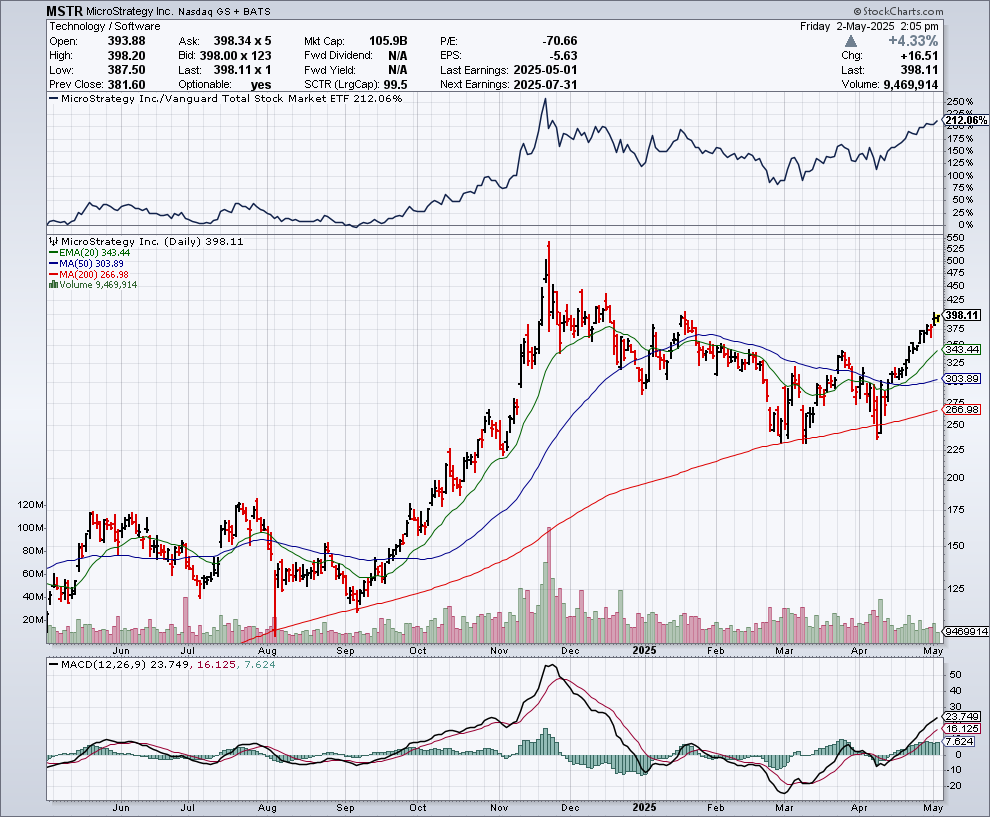Click the up-arrow change indicator icon
990x817 pixels.
pos(850,41)
